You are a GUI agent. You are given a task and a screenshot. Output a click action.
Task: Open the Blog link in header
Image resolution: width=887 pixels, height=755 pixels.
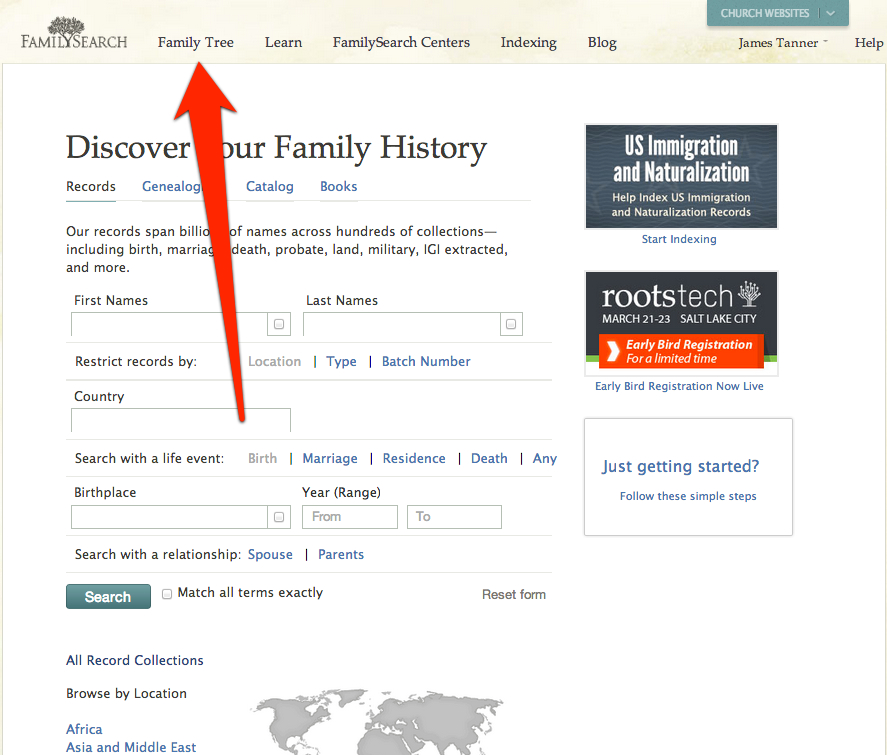coord(602,42)
